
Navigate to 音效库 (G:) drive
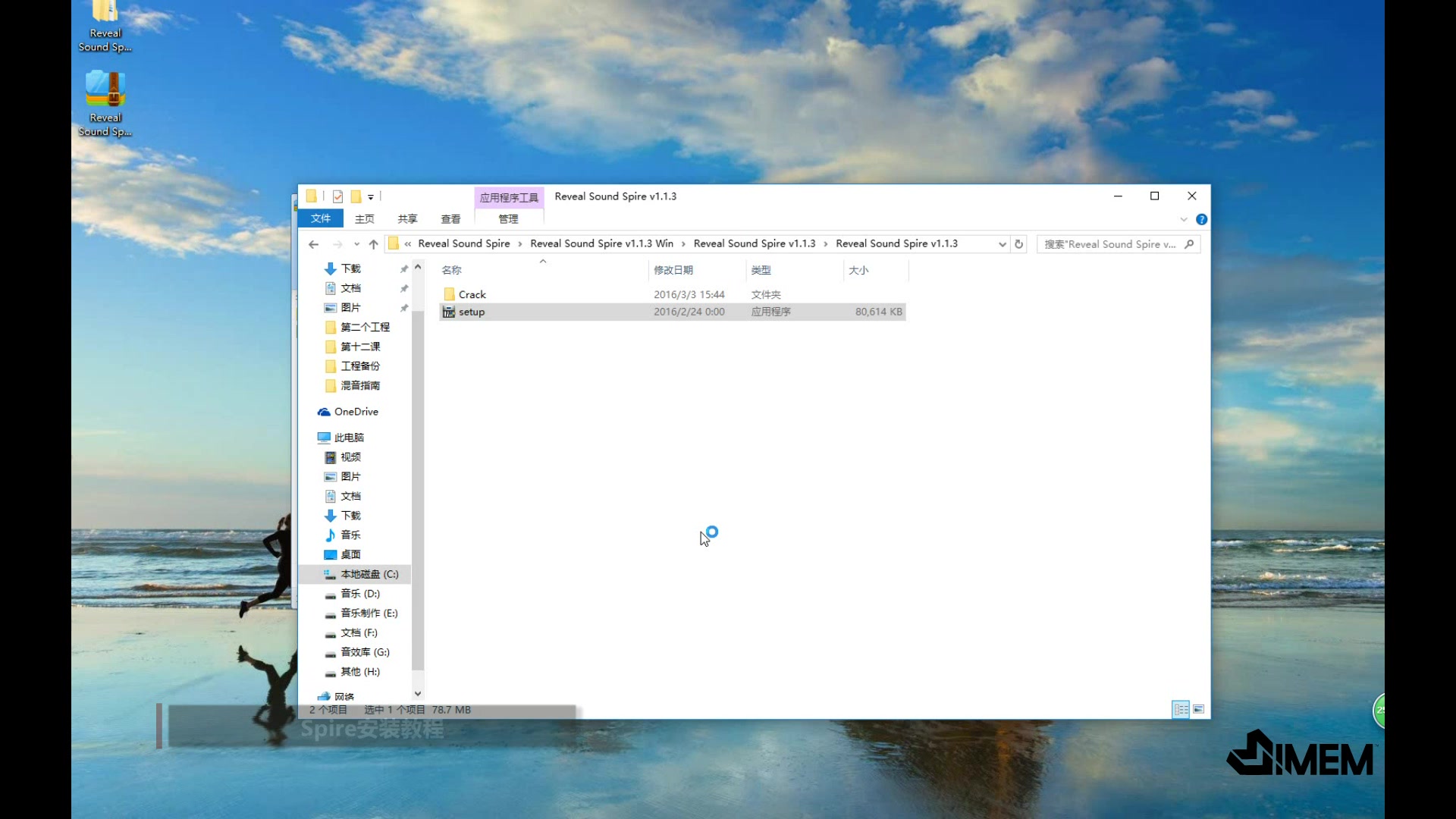click(364, 652)
